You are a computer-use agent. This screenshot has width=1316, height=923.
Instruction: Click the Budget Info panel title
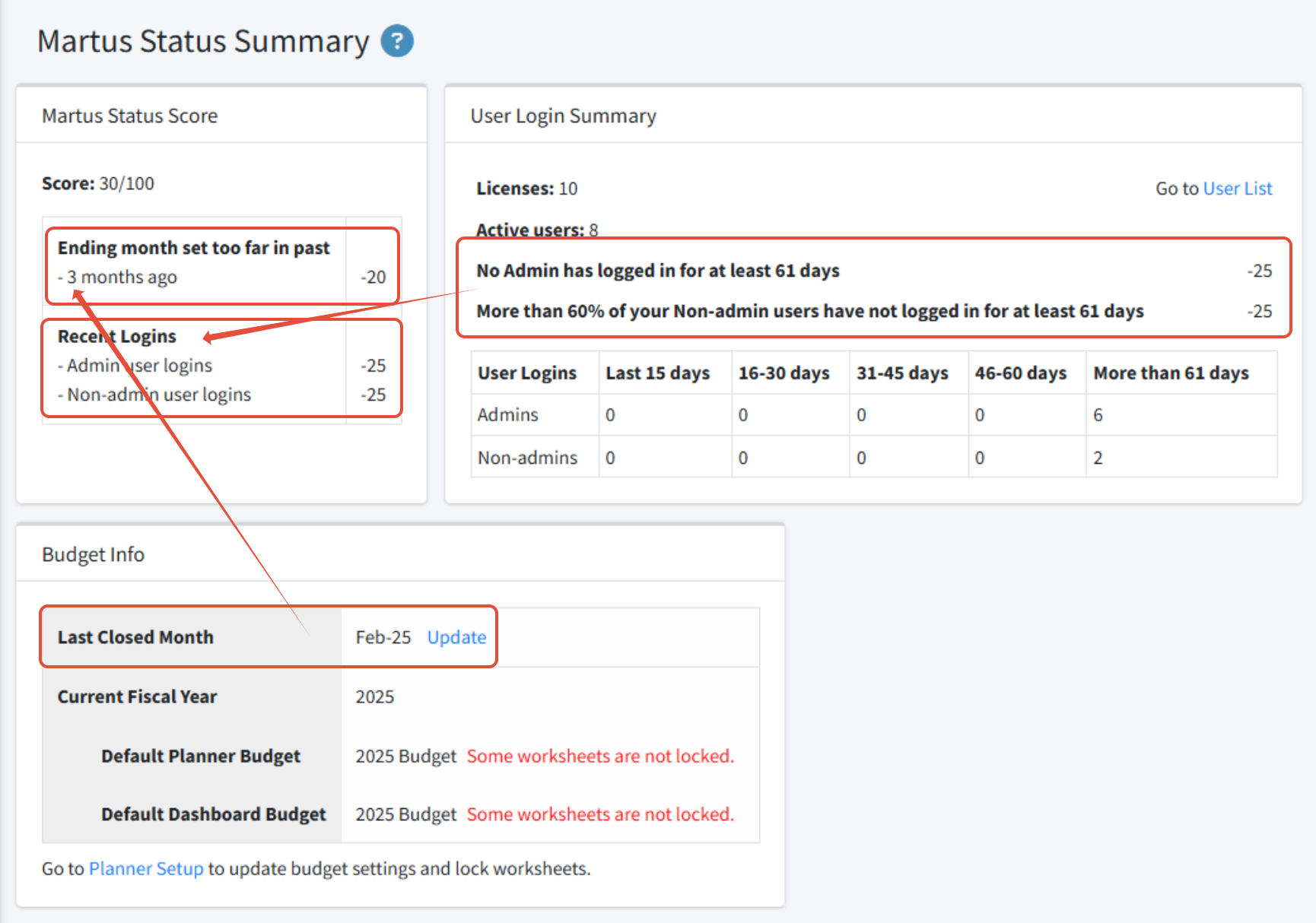point(93,554)
